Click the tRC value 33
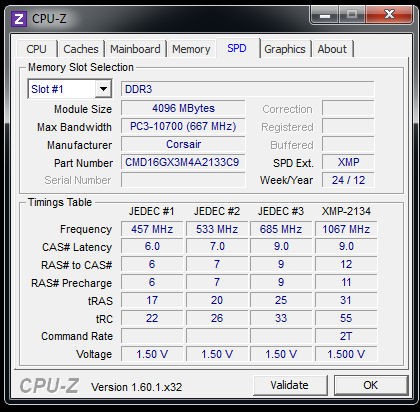 click(281, 318)
